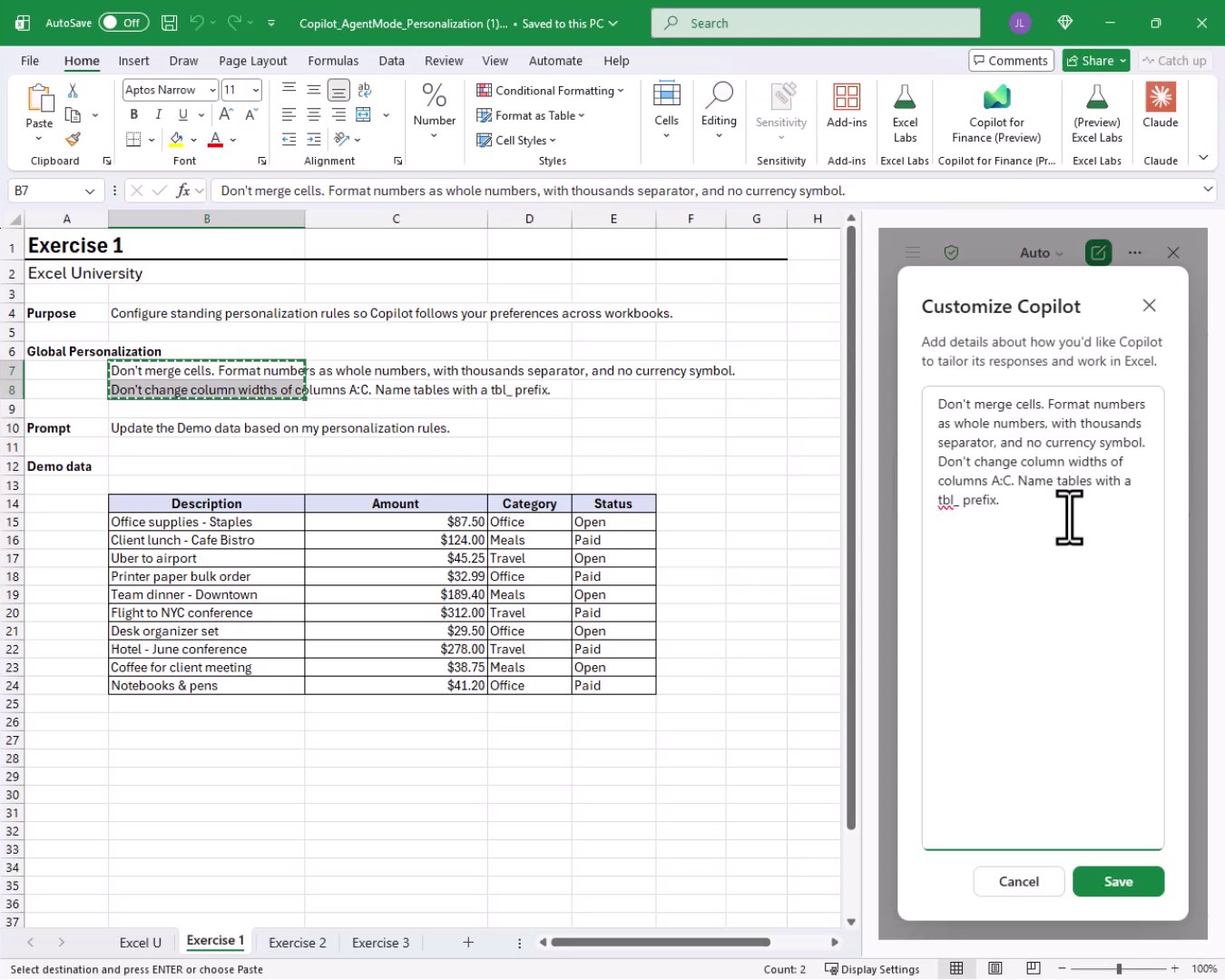Toggle Italic formatting
Viewport: 1225px width, 980px height.
(159, 114)
